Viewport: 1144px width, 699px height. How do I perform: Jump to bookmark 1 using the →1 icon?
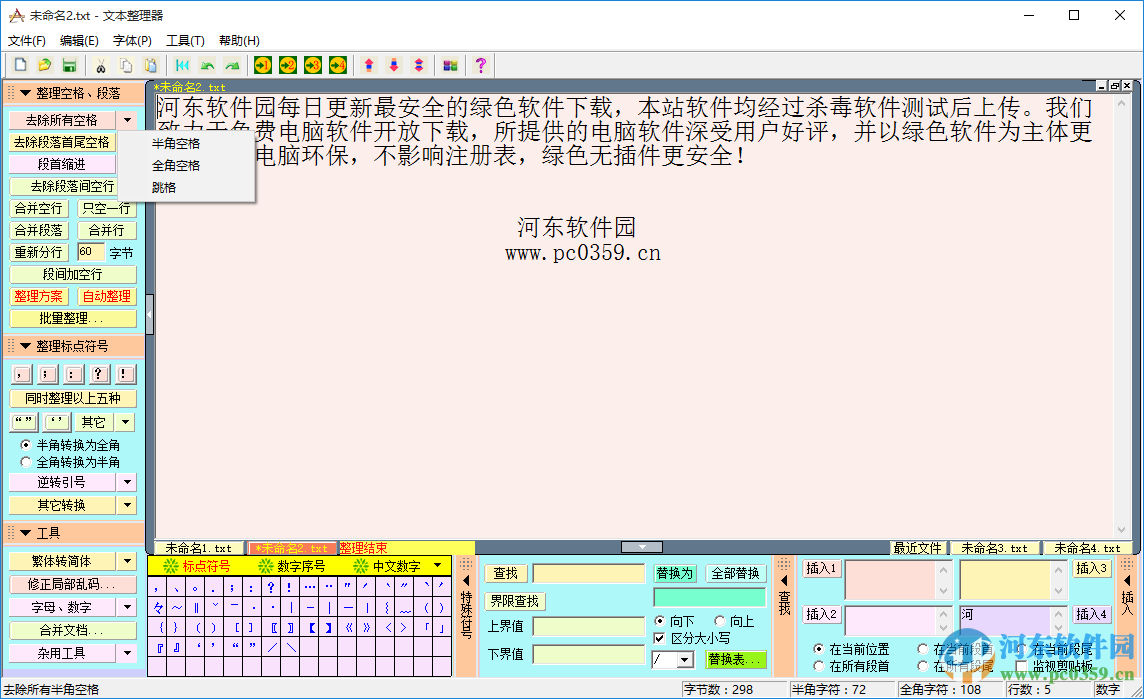pyautogui.click(x=262, y=64)
